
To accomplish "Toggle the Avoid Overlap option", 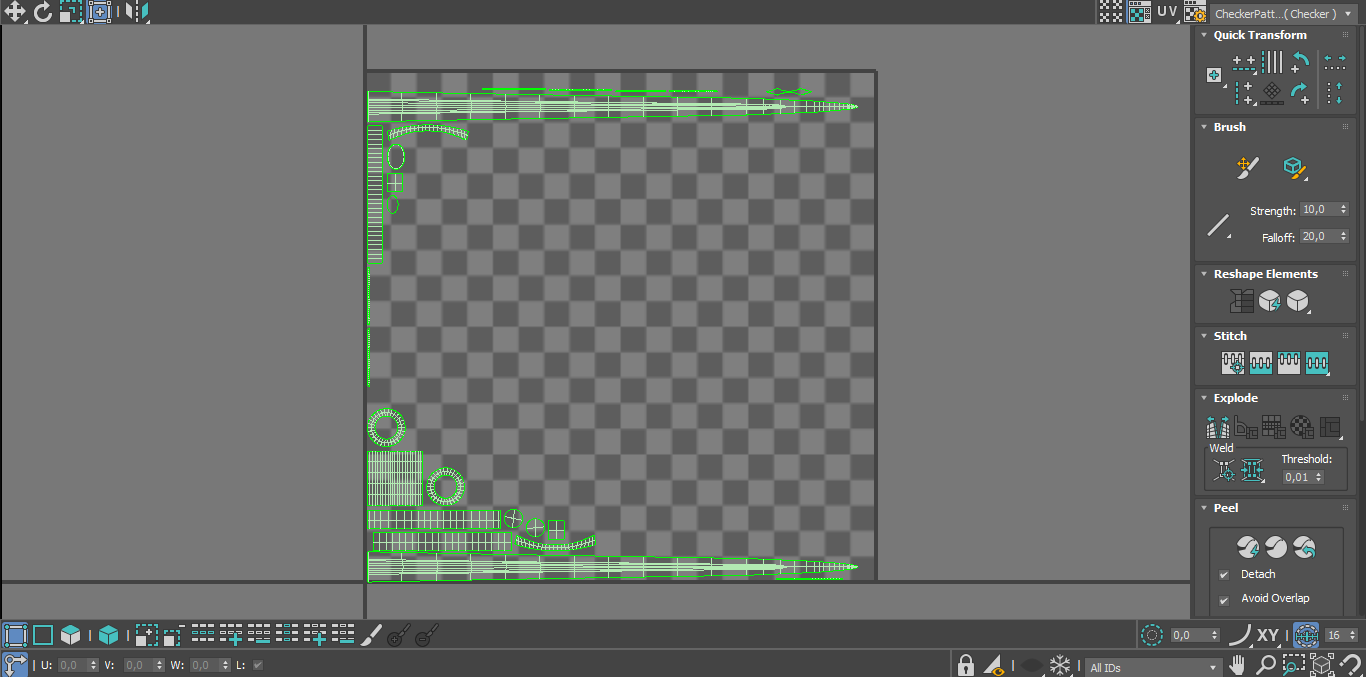I will (x=1224, y=598).
